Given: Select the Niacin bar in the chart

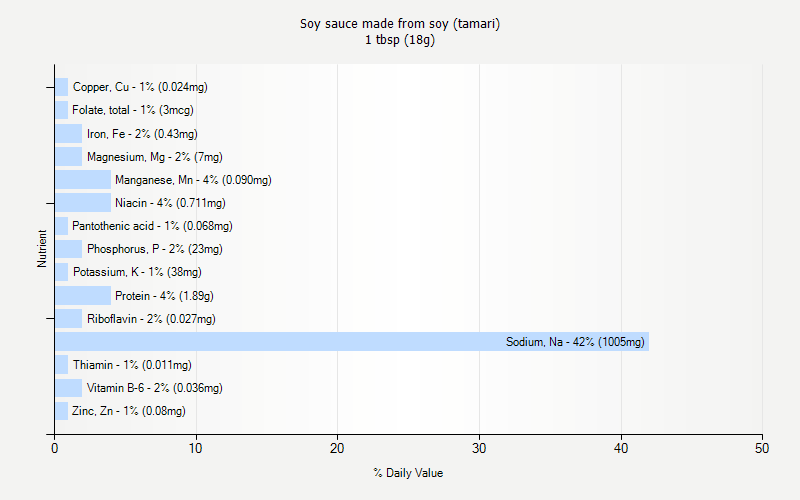Looking at the screenshot, I should tap(83, 203).
